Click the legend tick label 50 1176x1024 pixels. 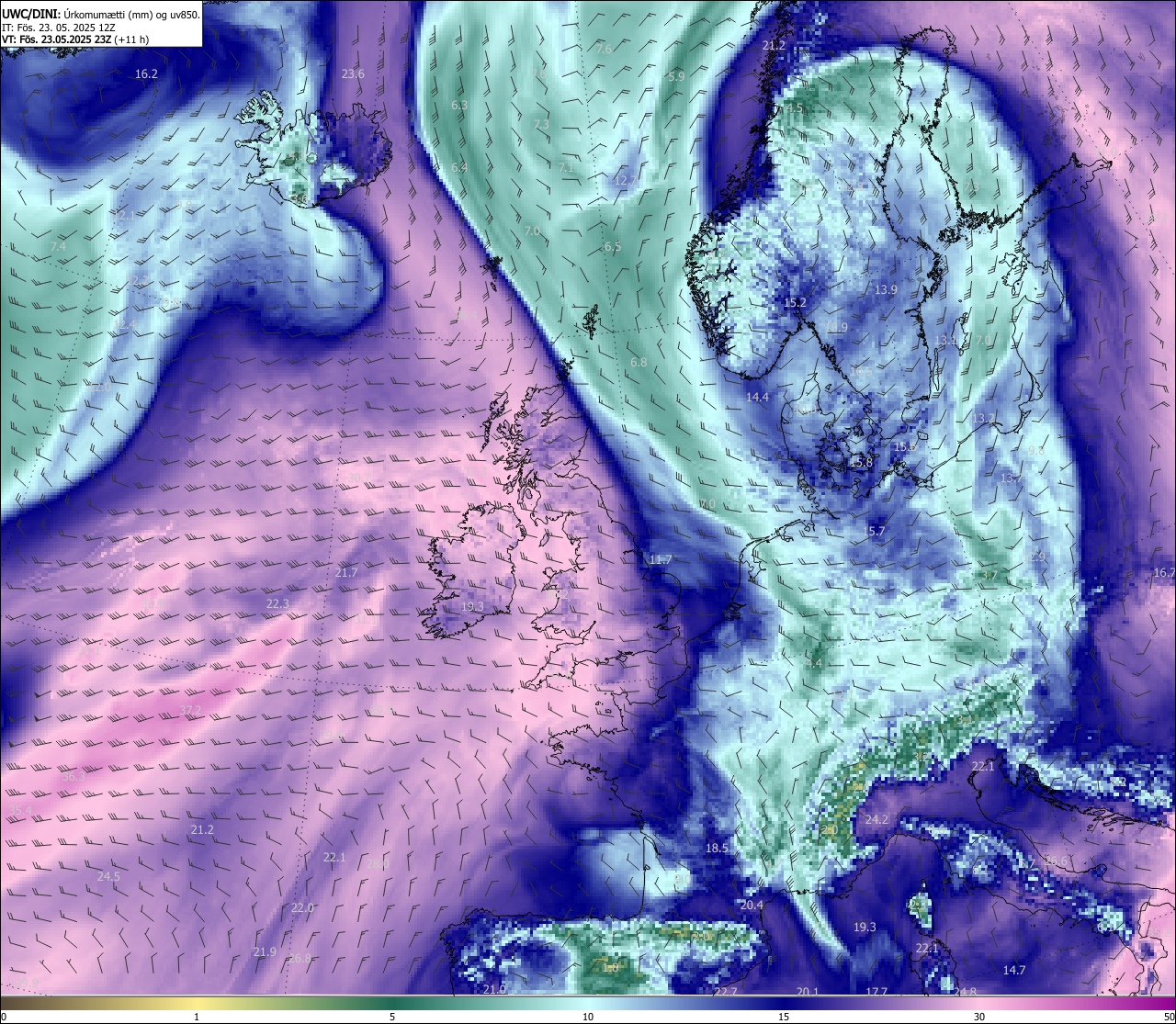(1168, 1016)
